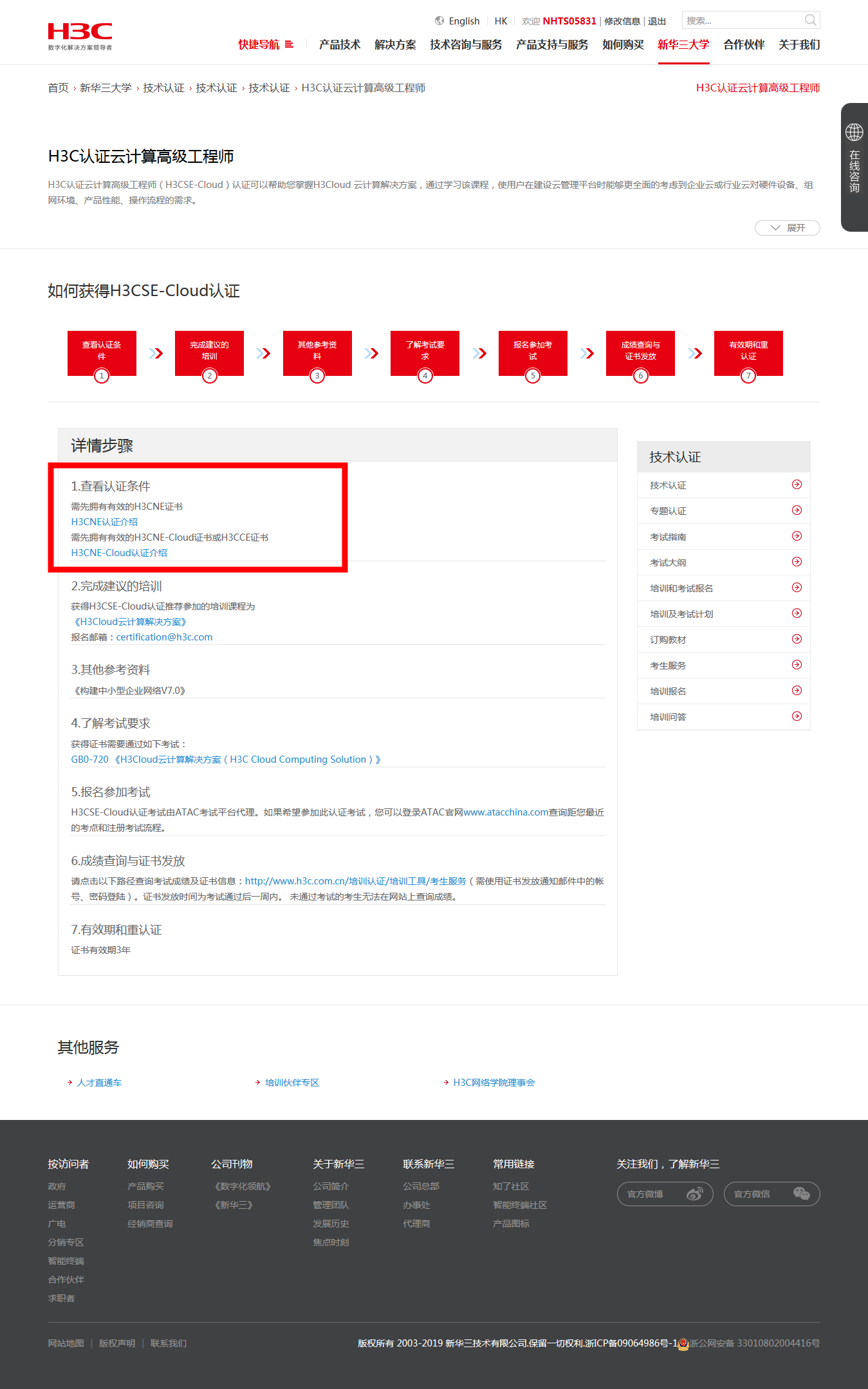
Task: Click 修改信息 to edit account info
Action: click(622, 21)
